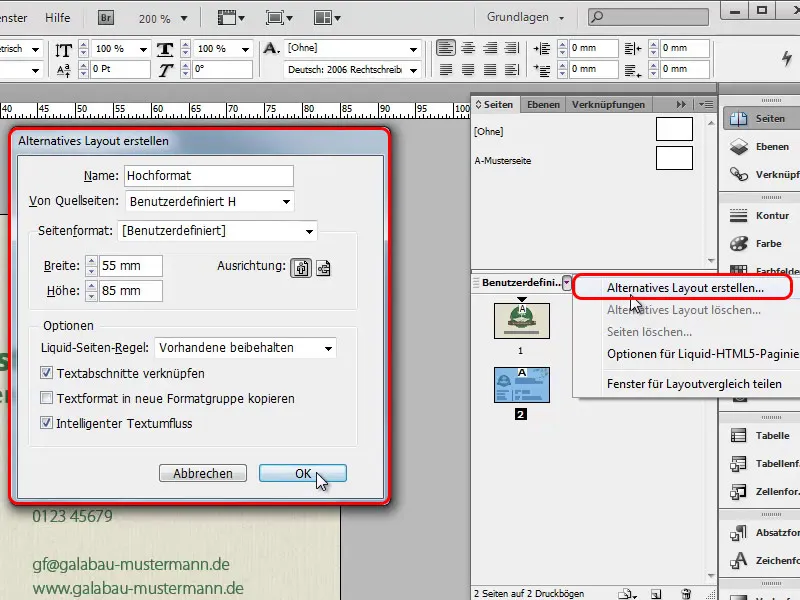
Task: Choose Alternatives Layout erstellen... menu entry
Action: click(685, 288)
